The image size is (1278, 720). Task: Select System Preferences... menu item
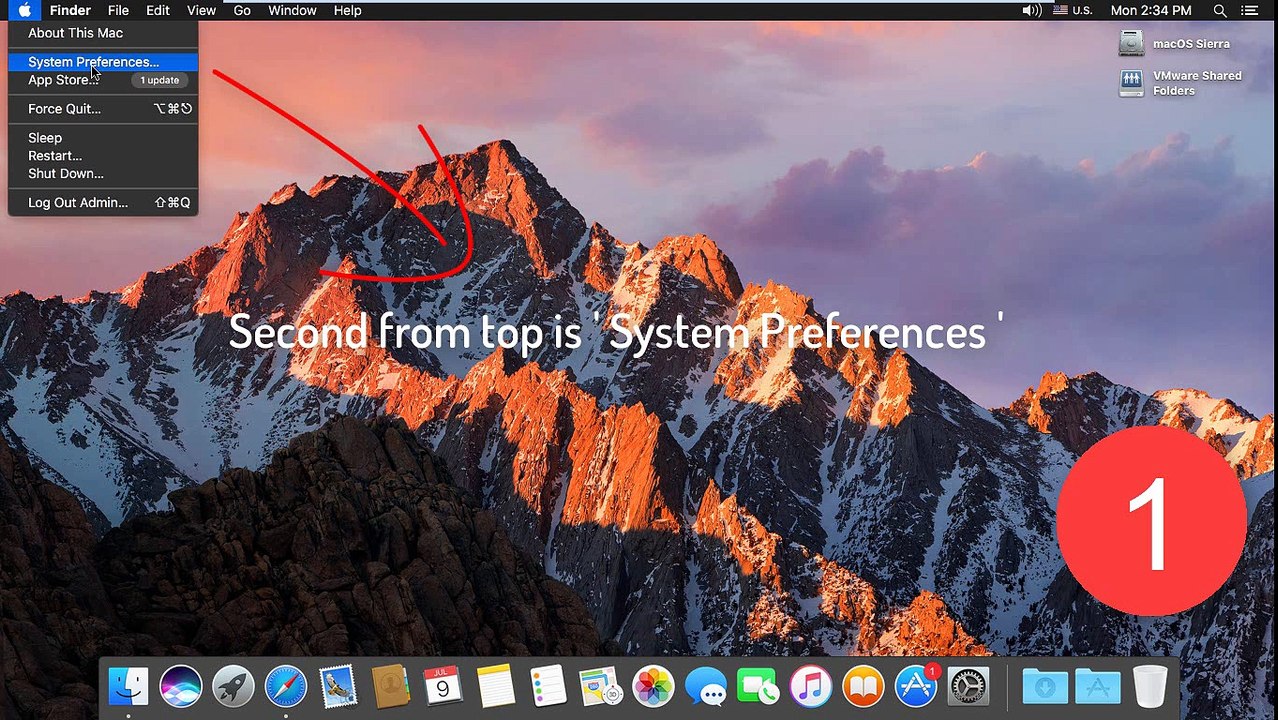coord(103,62)
